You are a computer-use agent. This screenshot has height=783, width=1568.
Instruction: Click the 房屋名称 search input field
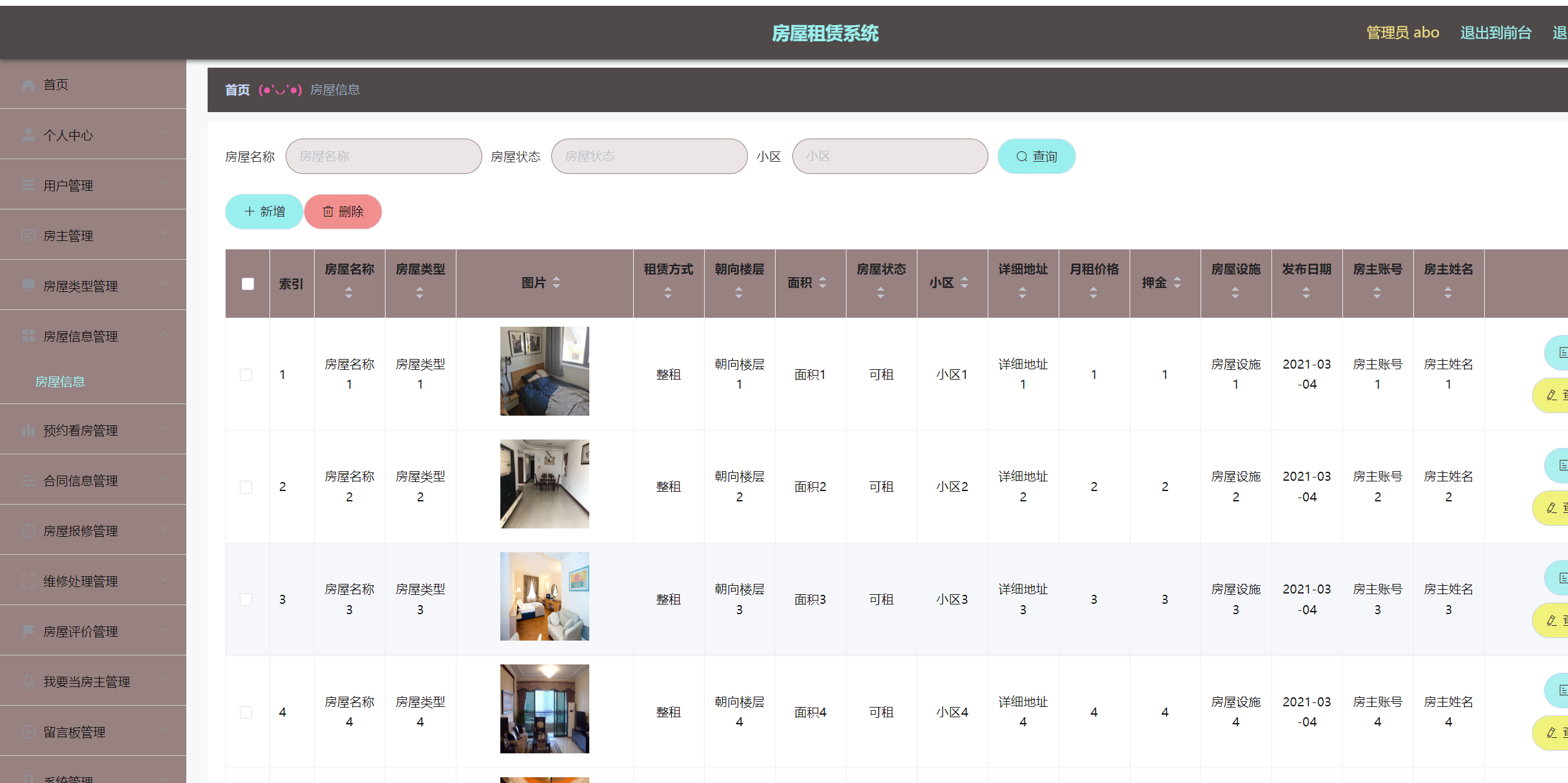coord(384,156)
